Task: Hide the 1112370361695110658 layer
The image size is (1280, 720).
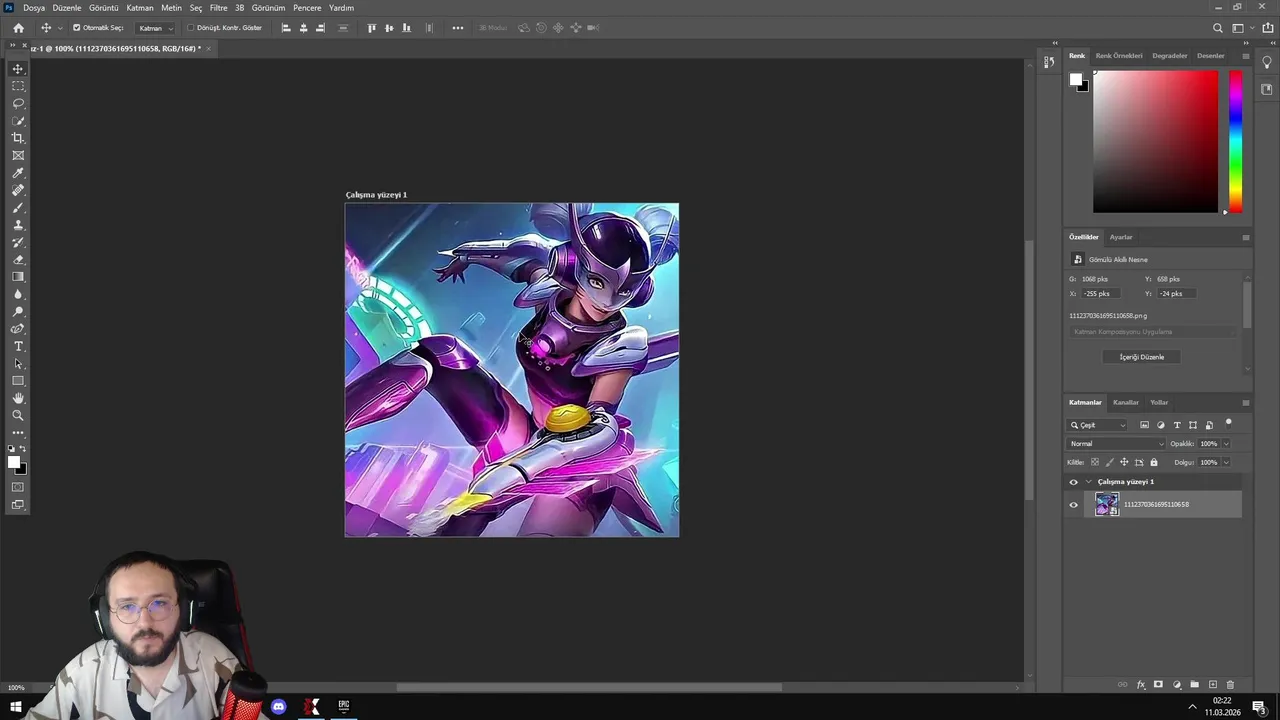Action: [x=1074, y=505]
